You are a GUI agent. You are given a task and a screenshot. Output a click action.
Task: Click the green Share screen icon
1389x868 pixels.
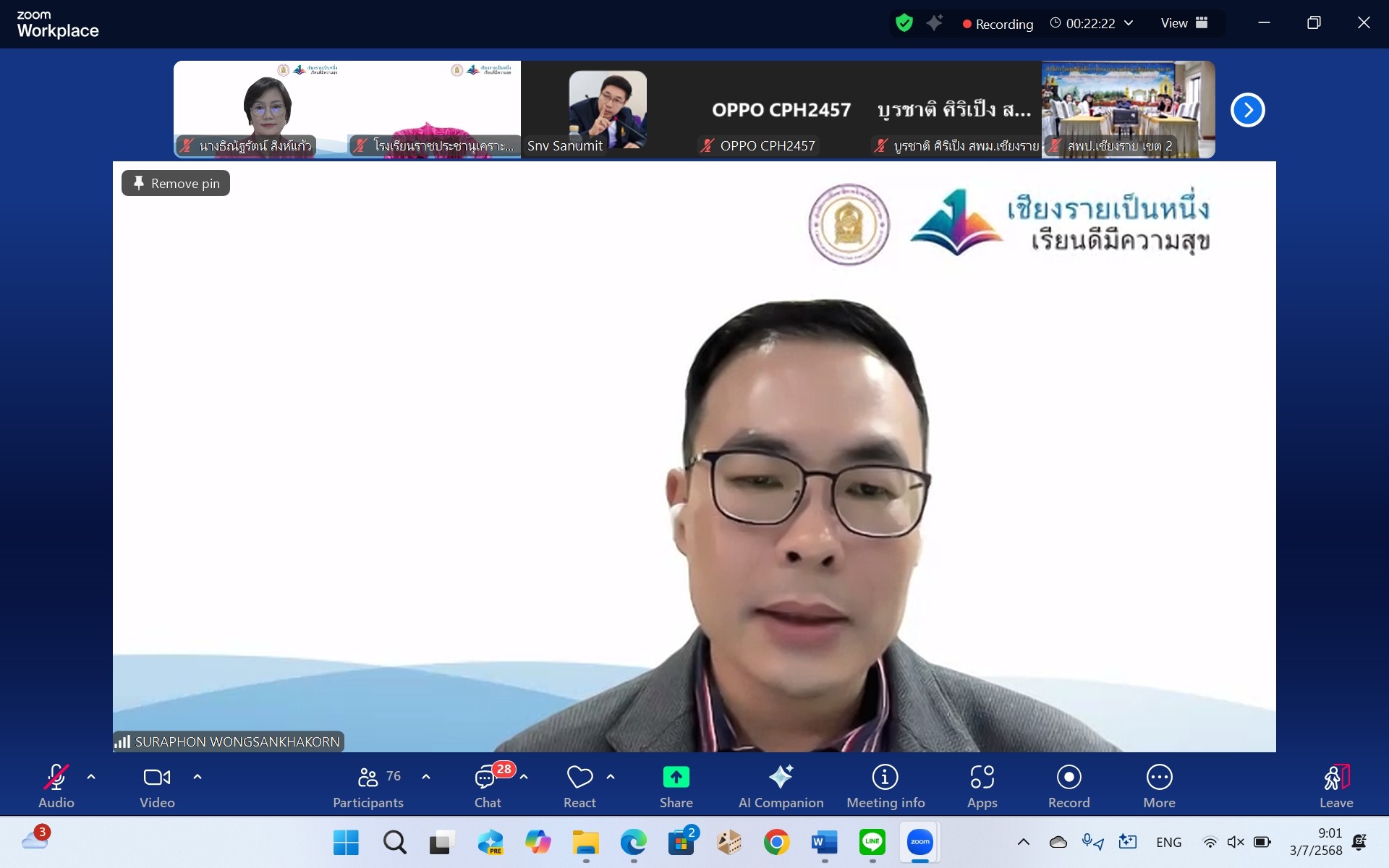[x=676, y=778]
